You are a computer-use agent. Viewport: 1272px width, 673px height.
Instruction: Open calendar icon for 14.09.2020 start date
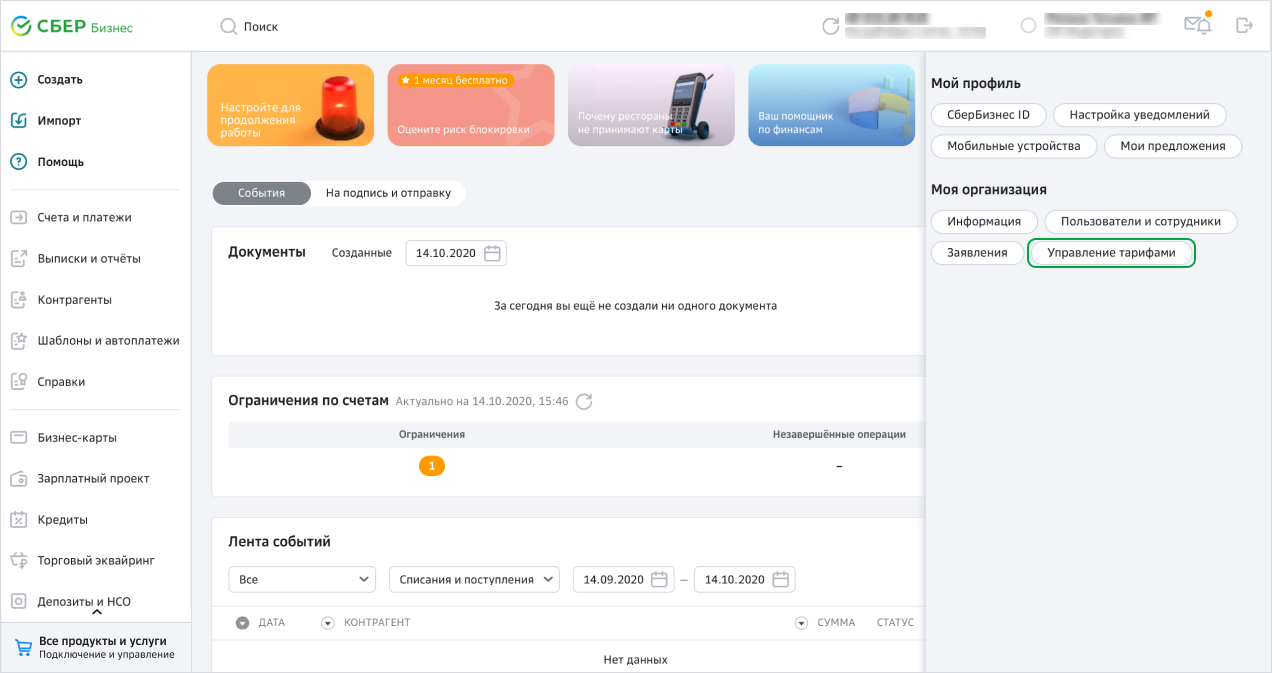tap(659, 579)
